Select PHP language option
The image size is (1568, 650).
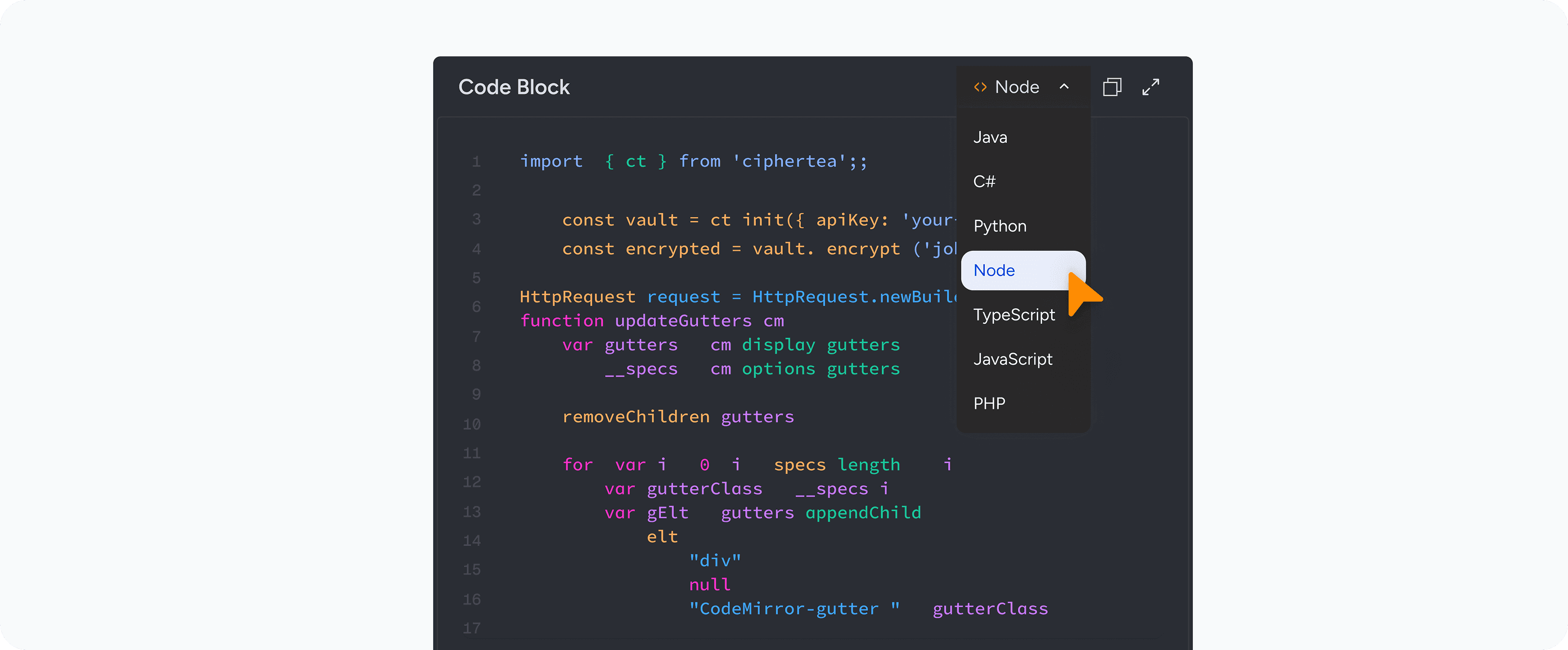click(989, 404)
